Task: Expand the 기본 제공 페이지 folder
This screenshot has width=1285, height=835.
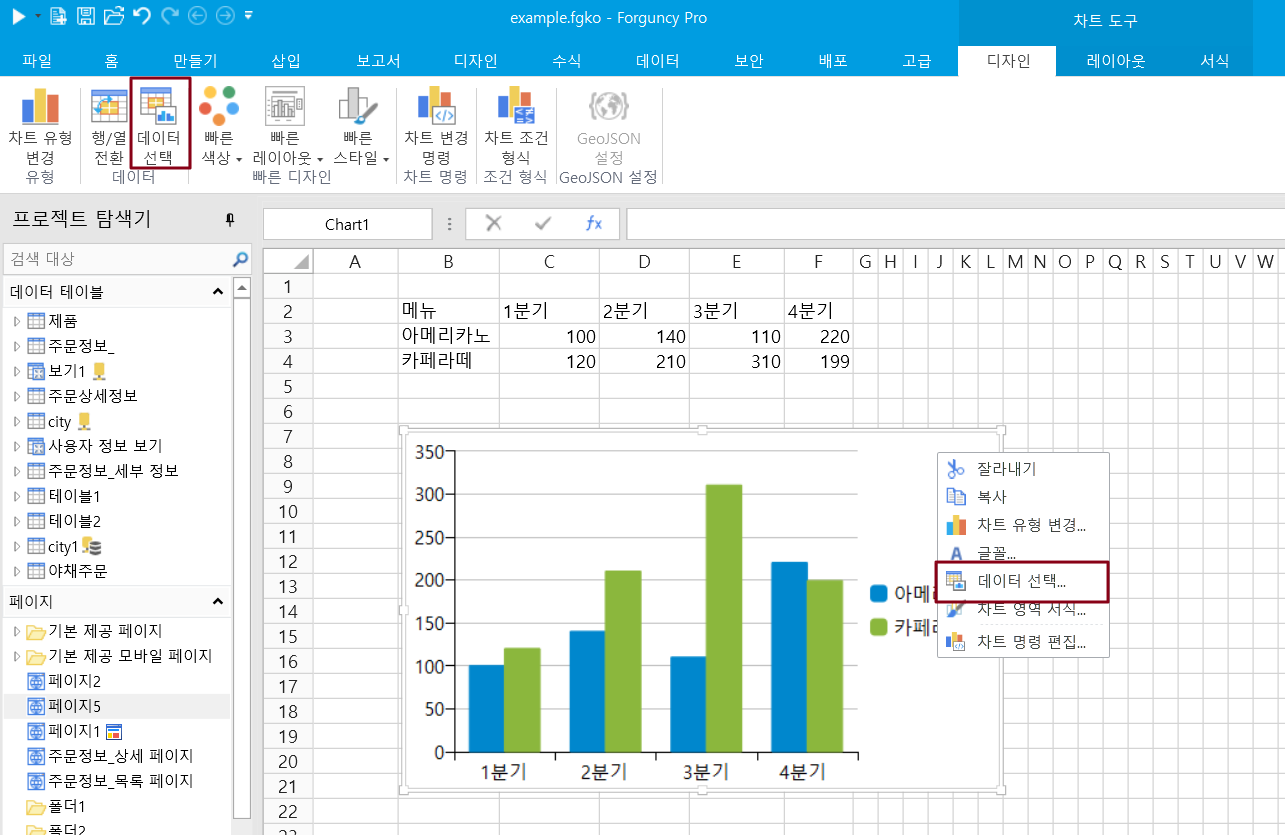Action: click(16, 631)
